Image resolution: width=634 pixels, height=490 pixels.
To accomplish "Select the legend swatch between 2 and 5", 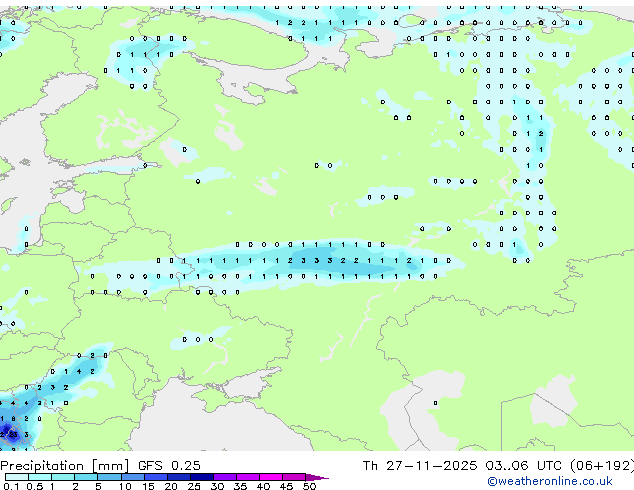I will coord(86,477).
